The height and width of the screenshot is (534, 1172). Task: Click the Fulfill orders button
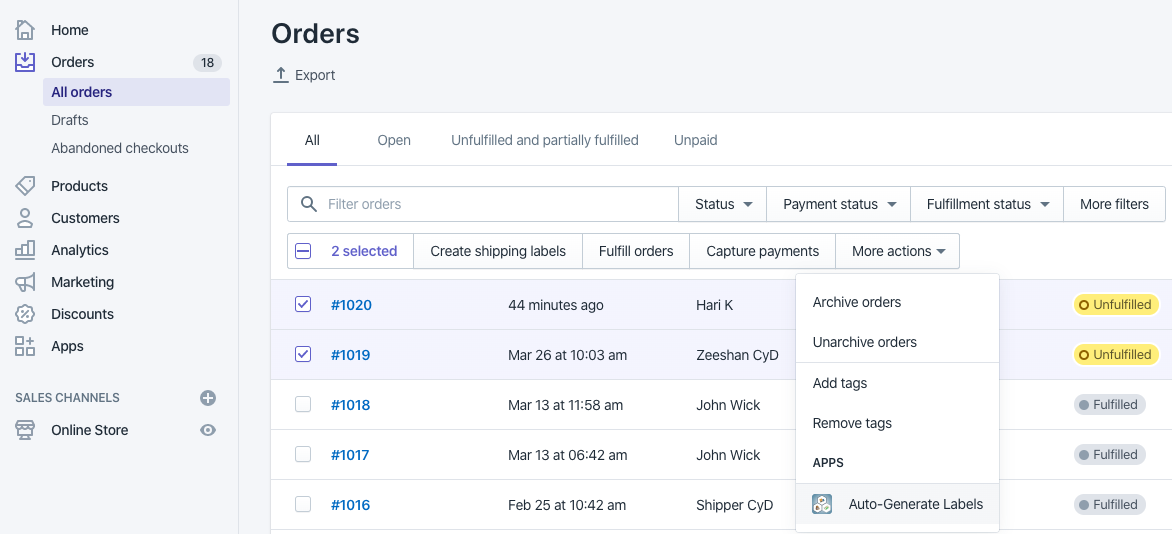[x=636, y=251]
